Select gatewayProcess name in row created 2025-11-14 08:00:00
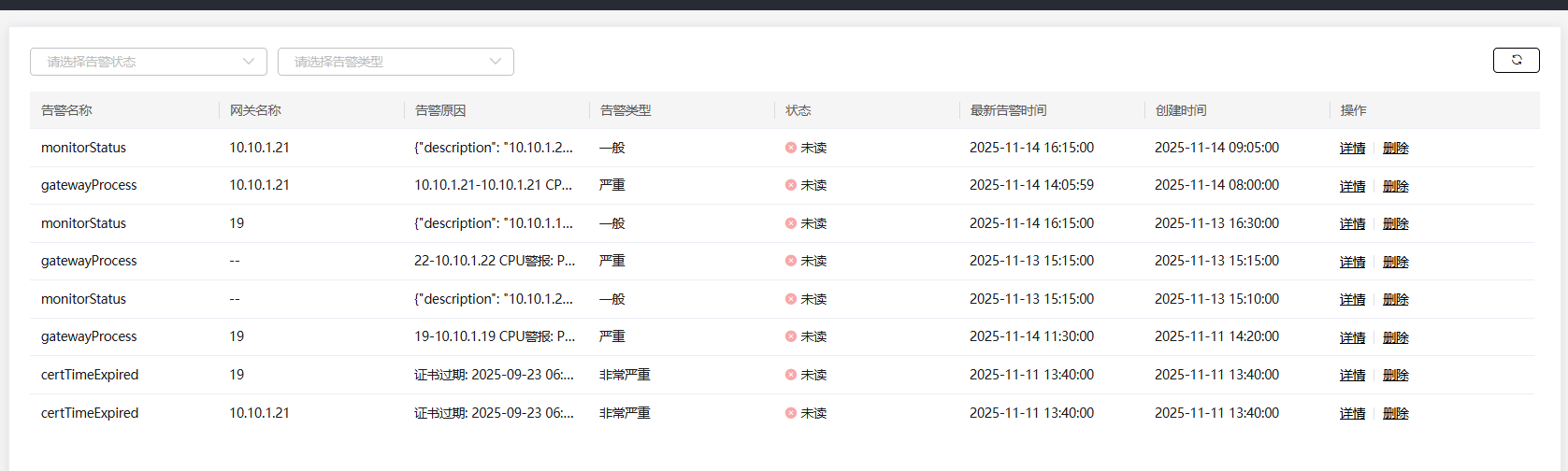 pyautogui.click(x=89, y=185)
